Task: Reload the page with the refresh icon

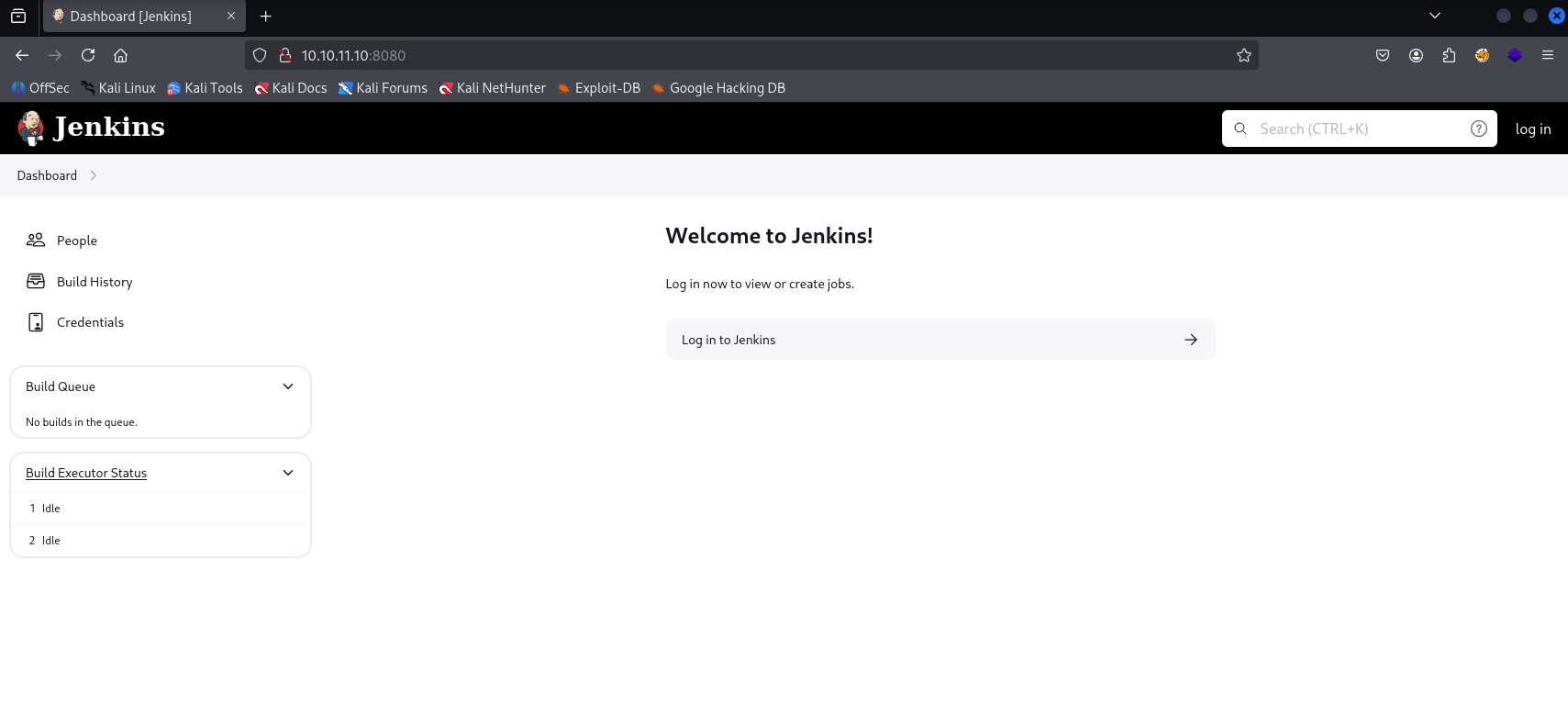Action: click(x=88, y=55)
